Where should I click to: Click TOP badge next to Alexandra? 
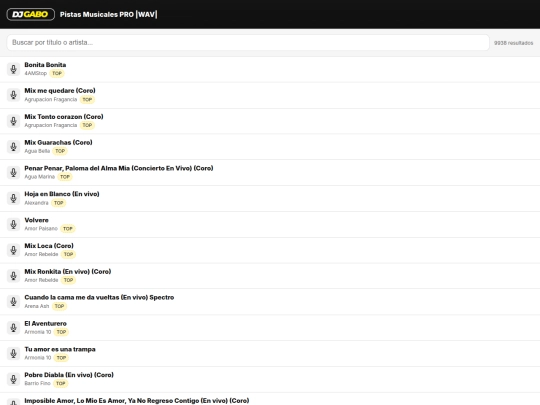59,203
